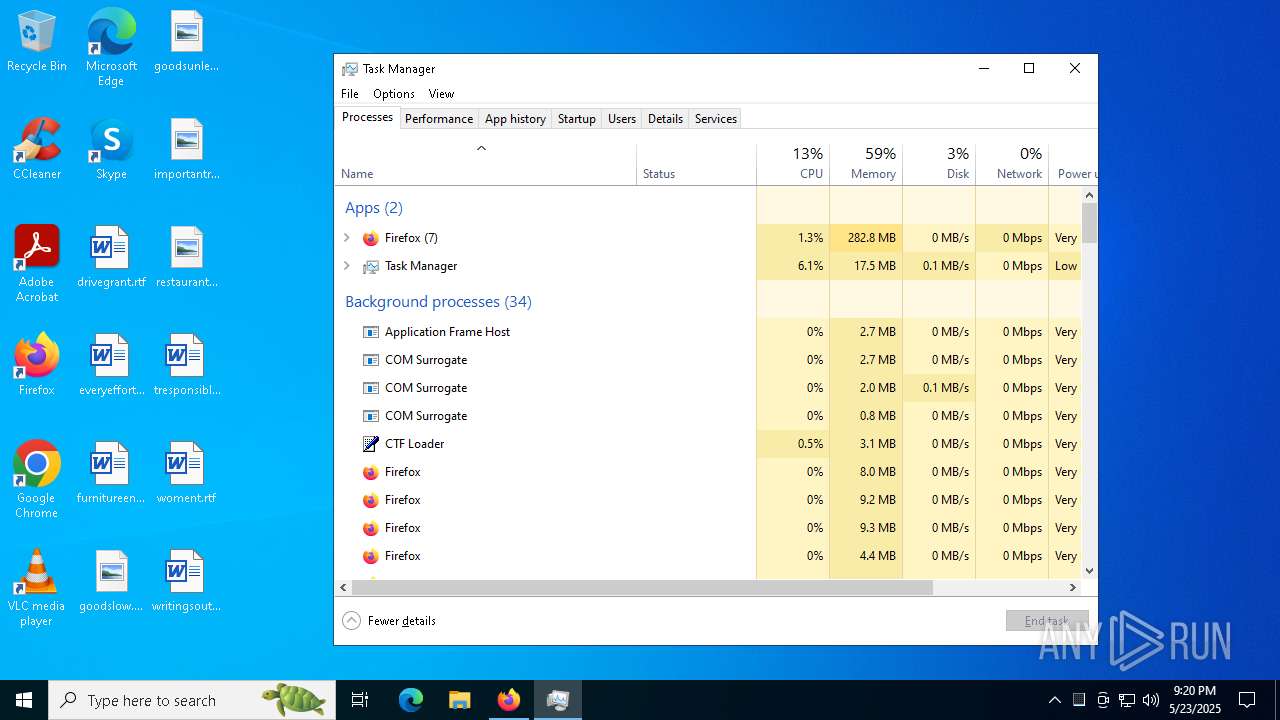Launch Firefox from the desktop shortcut
The width and height of the screenshot is (1280, 720).
[37, 365]
